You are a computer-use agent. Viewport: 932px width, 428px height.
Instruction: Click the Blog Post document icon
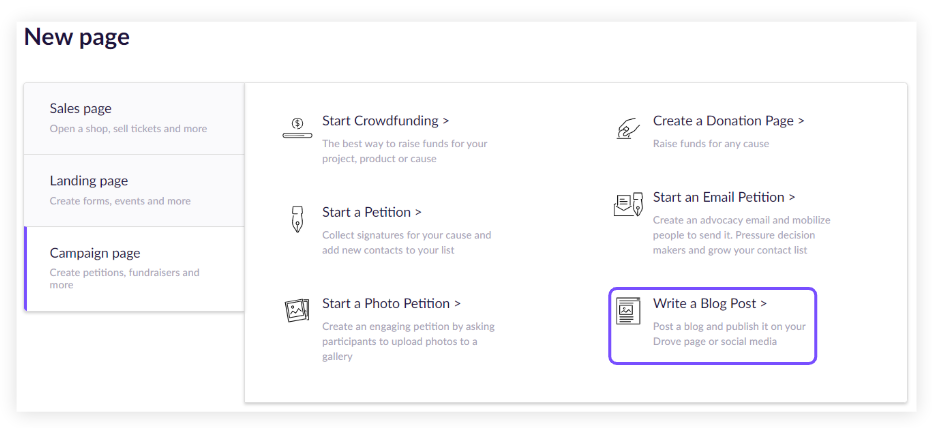pos(628,311)
